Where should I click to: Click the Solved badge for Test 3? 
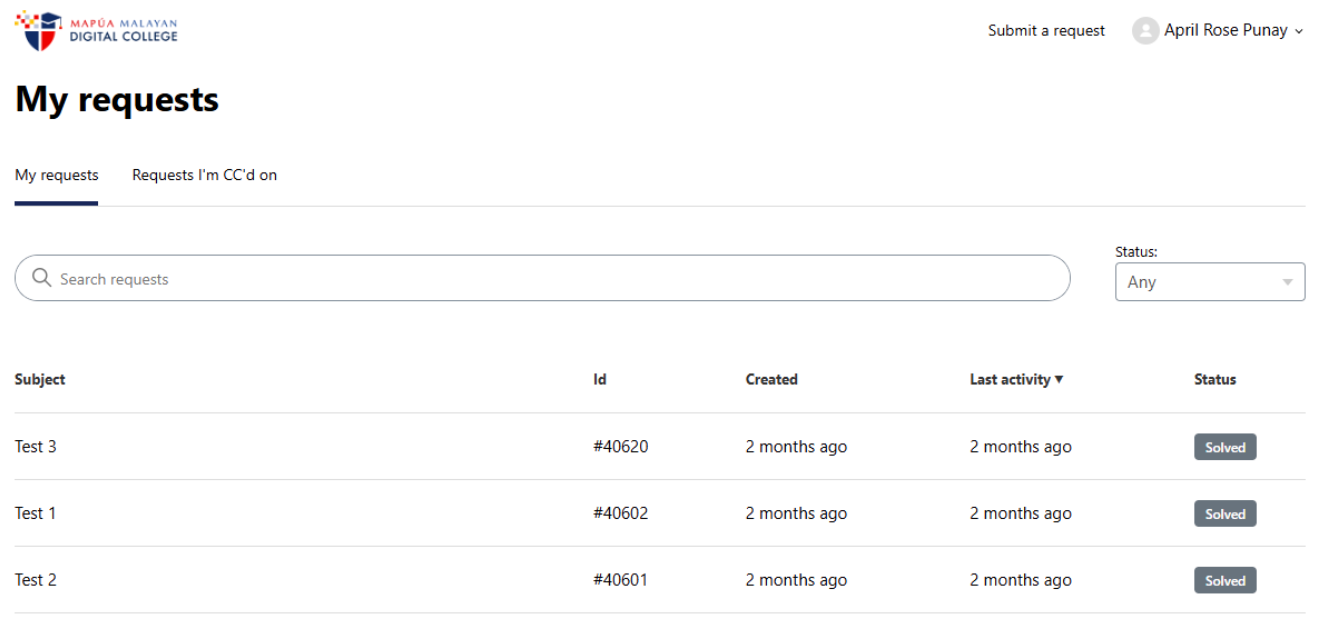(x=1224, y=447)
